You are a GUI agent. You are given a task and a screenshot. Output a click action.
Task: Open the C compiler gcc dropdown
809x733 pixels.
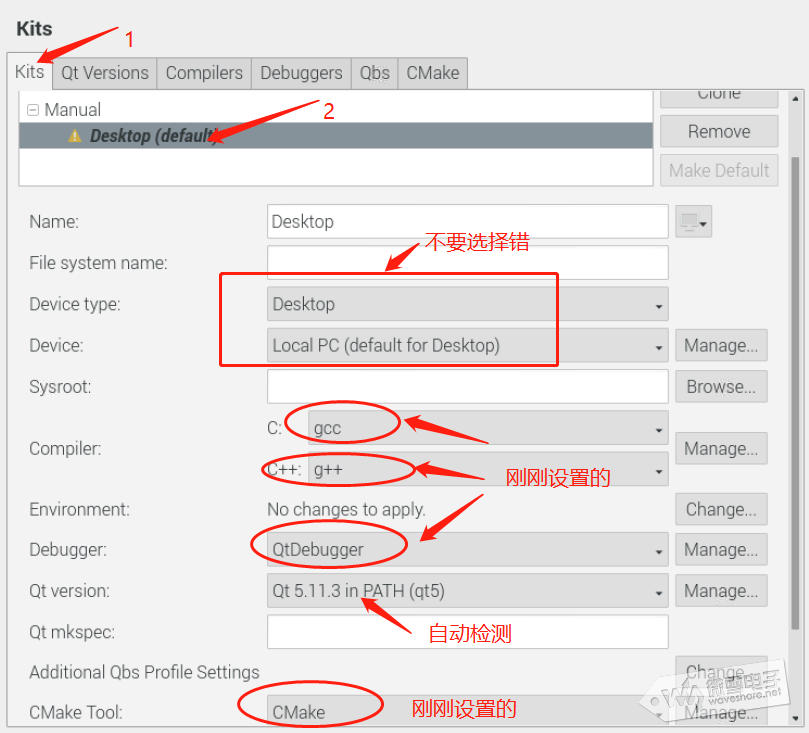pyautogui.click(x=487, y=428)
